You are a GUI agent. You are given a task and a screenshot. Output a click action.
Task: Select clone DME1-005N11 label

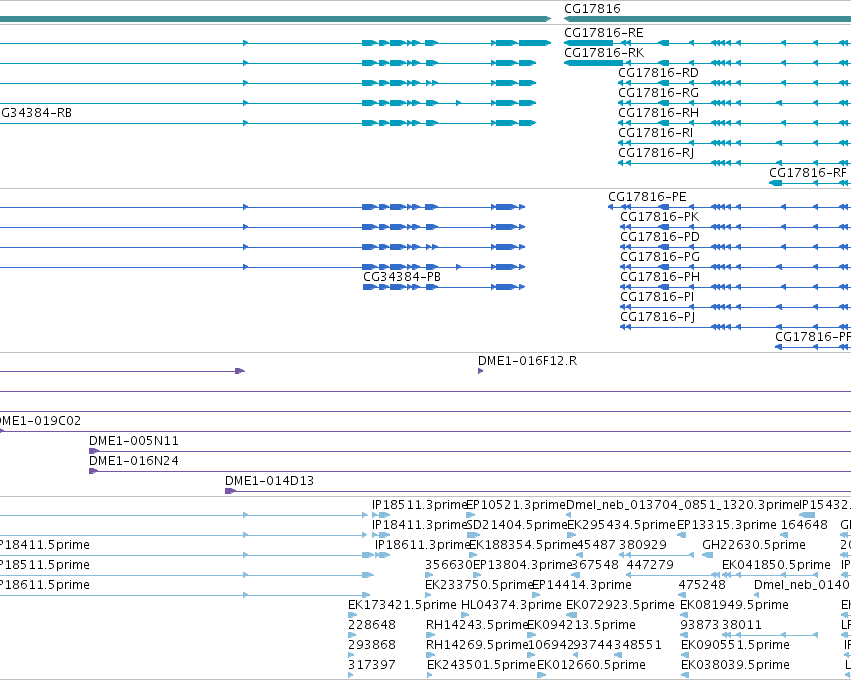(134, 441)
